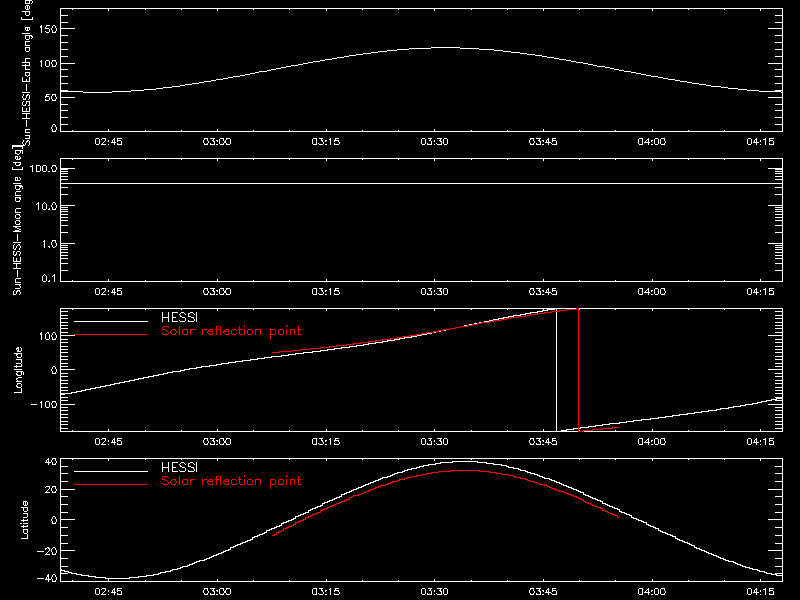Select the Latitude y-axis label

24,520
